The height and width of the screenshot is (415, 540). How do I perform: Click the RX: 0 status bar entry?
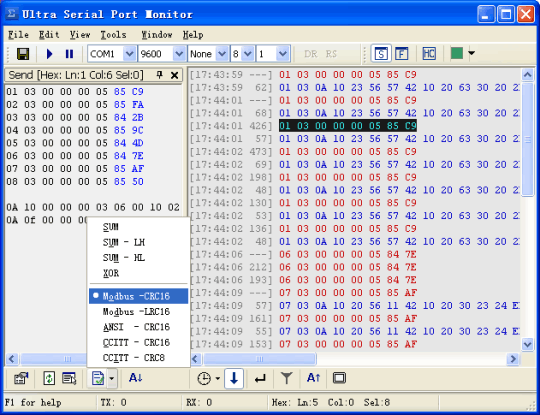[x=199, y=403]
